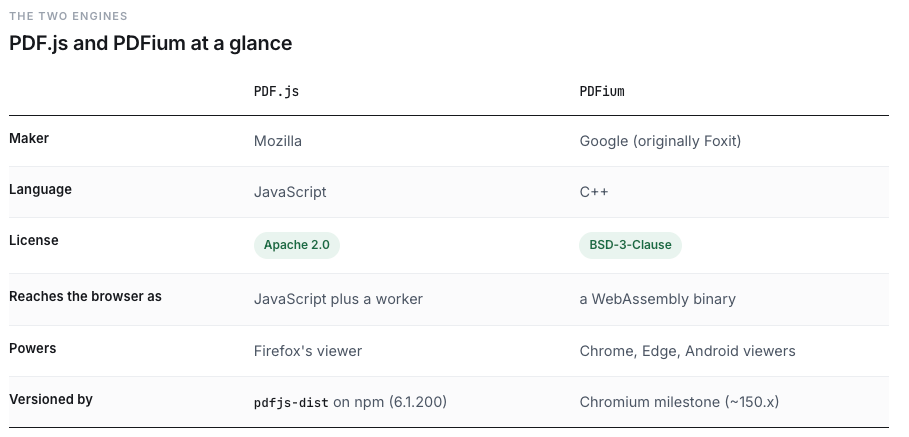
Task: Select the PDFium column header
Action: (602, 91)
